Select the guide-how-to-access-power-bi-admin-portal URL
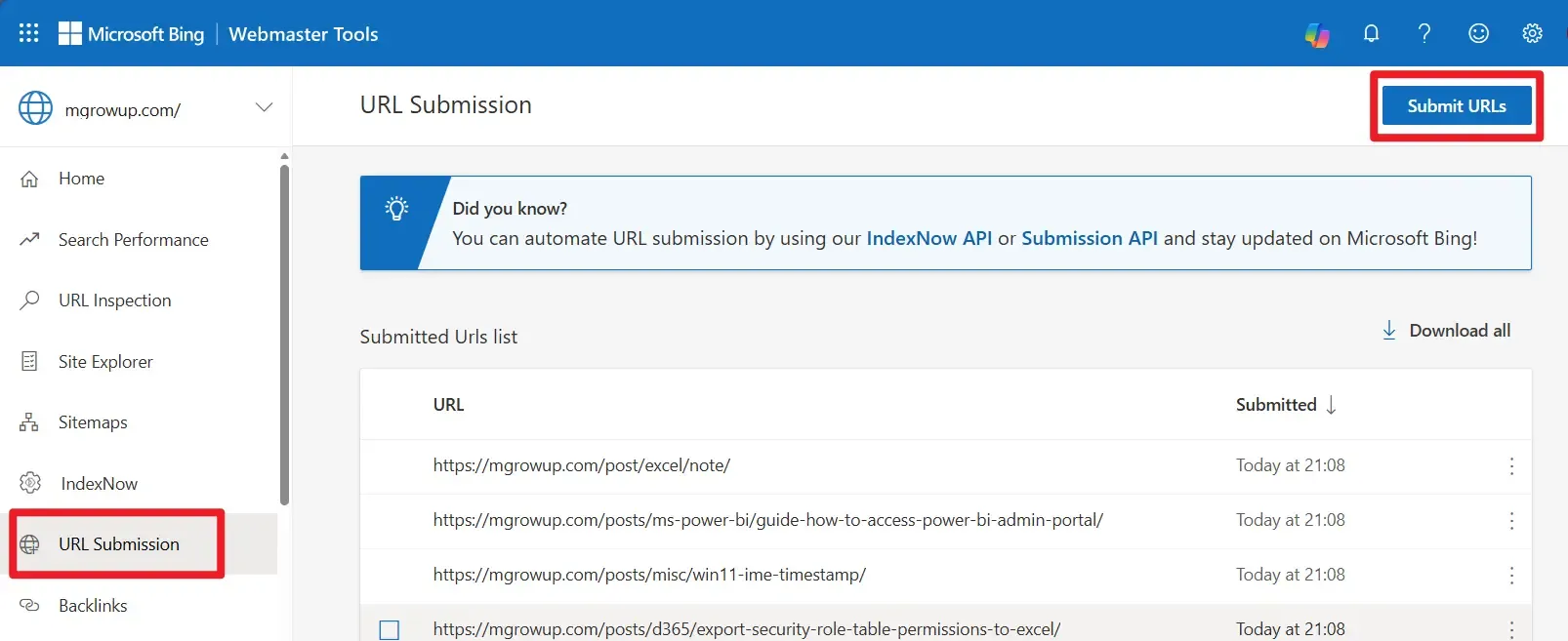 767,520
